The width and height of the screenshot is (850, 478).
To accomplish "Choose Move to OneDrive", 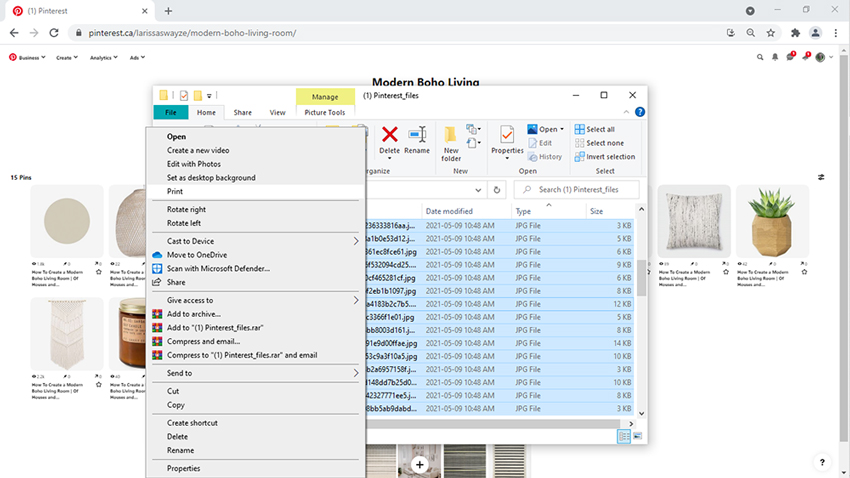I will pyautogui.click(x=255, y=255).
